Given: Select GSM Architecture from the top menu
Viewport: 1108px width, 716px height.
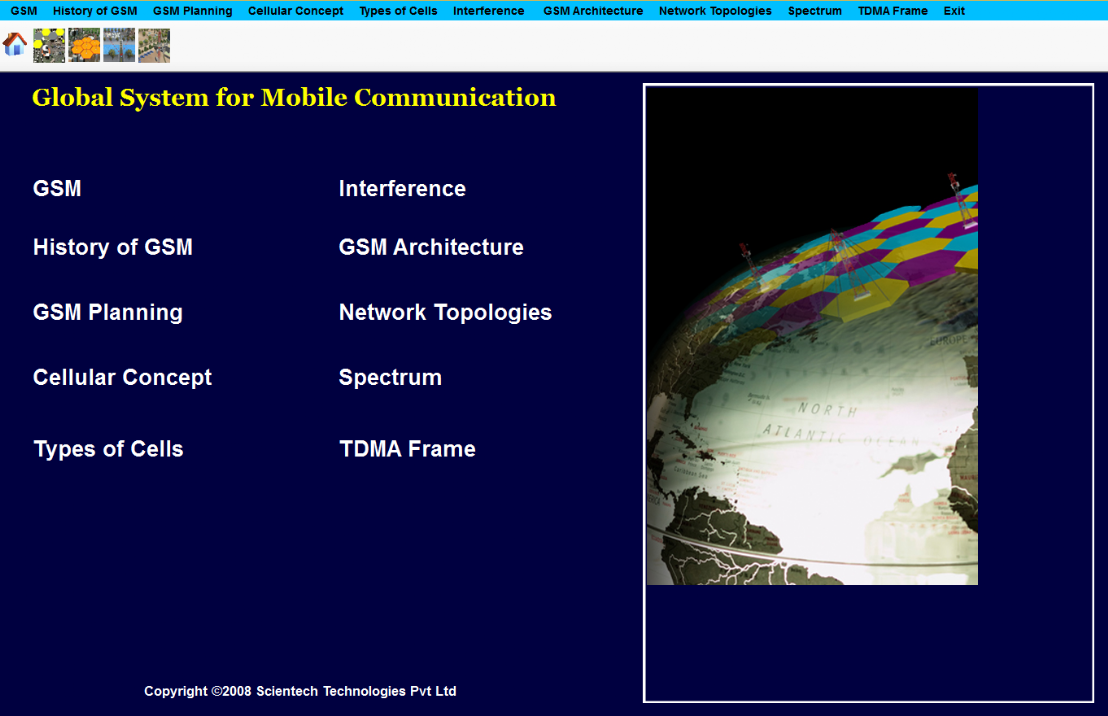Looking at the screenshot, I should click(594, 11).
